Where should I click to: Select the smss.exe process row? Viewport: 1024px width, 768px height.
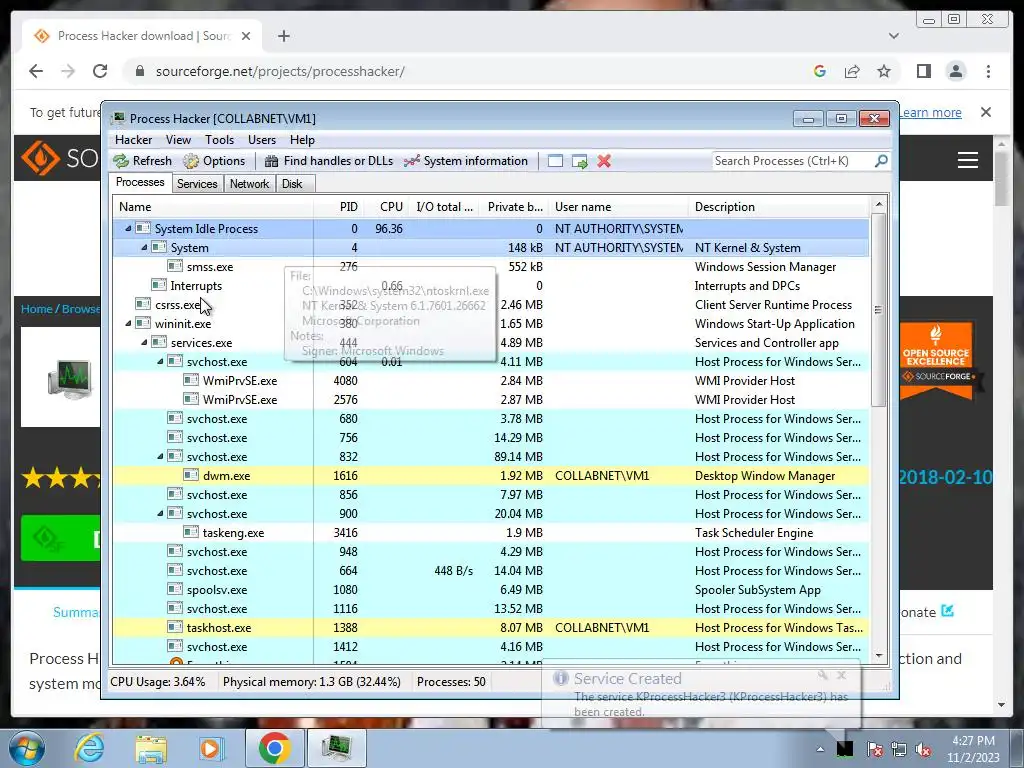coord(490,266)
